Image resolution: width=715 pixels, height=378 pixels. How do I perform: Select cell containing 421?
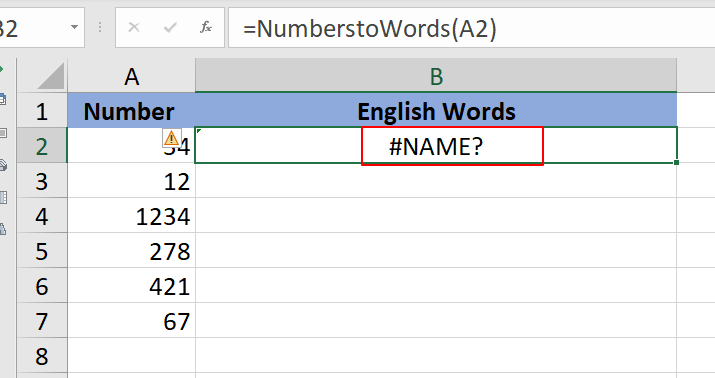(x=131, y=285)
